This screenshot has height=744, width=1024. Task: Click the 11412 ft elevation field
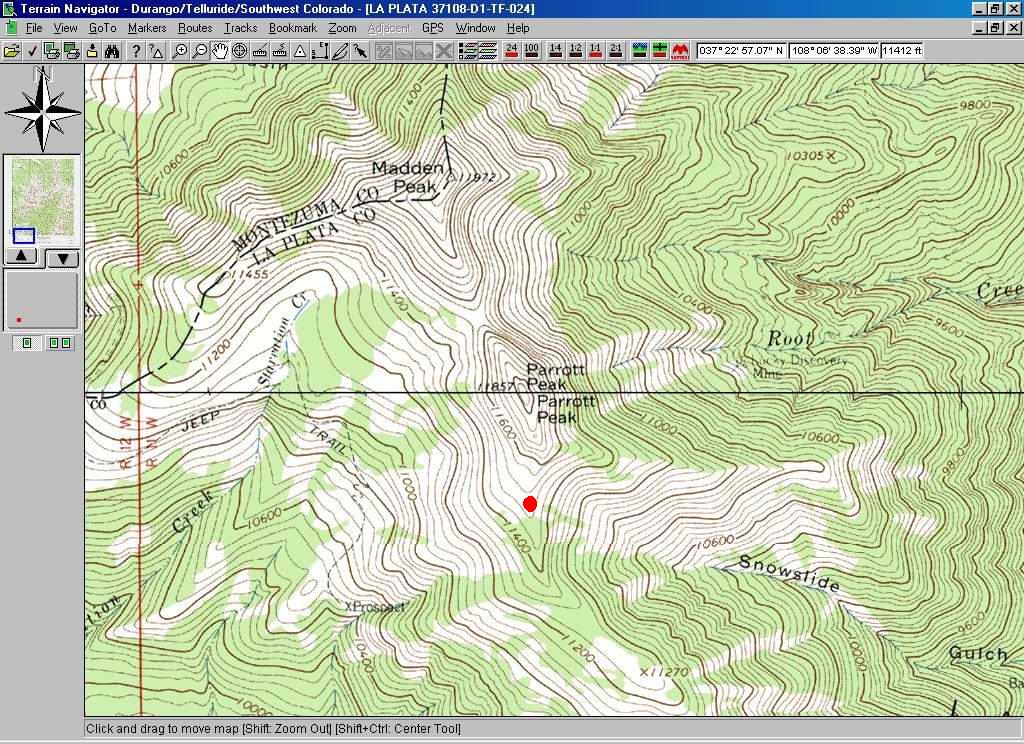902,50
